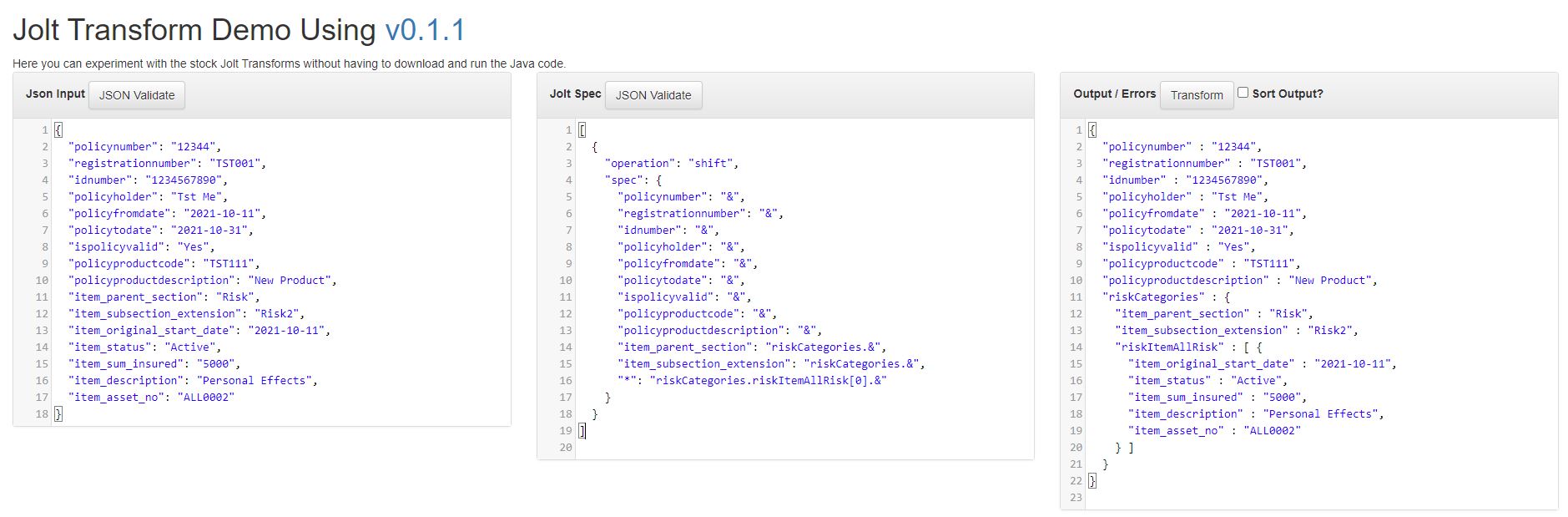Click "item_parent_section": "Risk" line in Json Input

[x=164, y=297]
